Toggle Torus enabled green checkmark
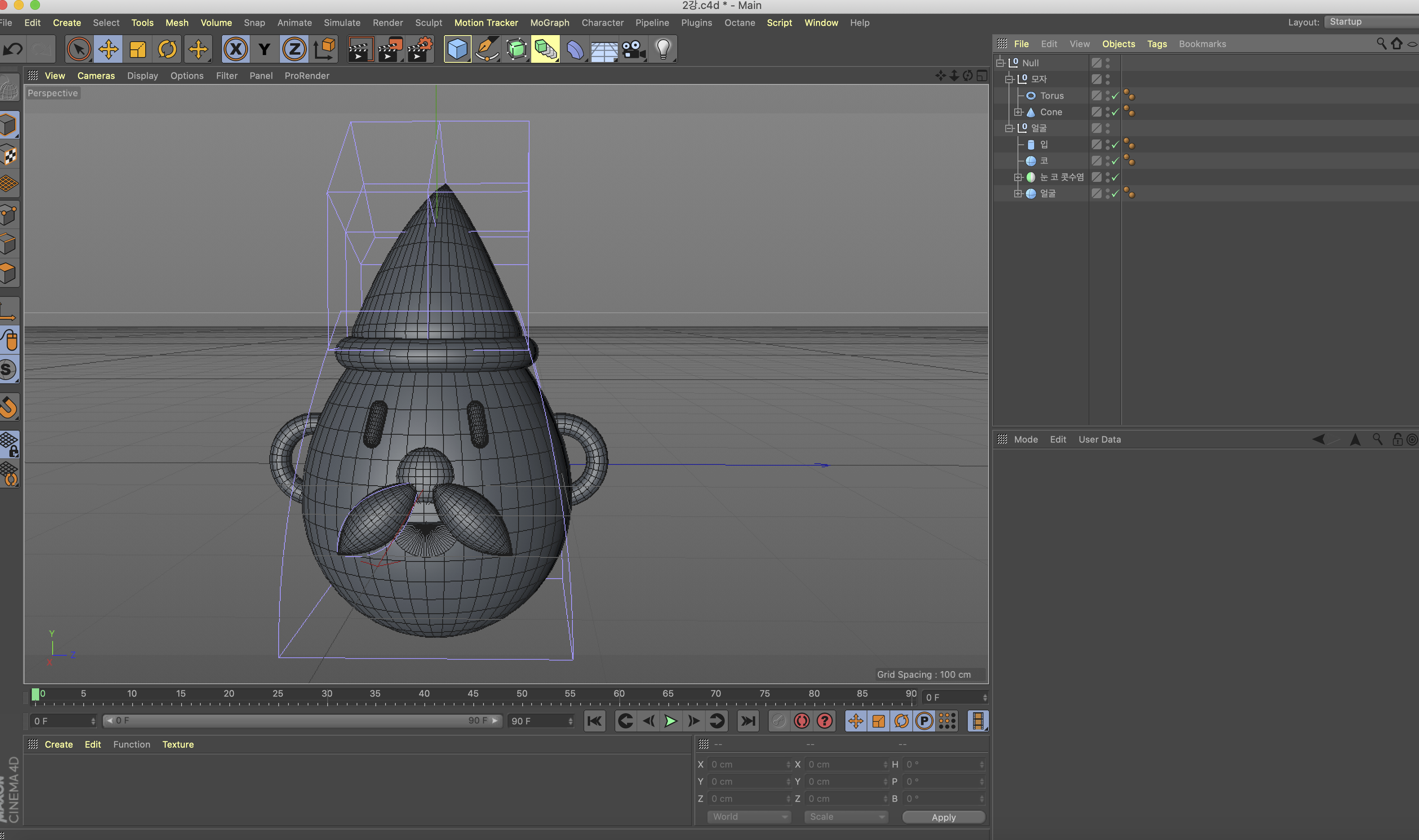 click(x=1115, y=96)
